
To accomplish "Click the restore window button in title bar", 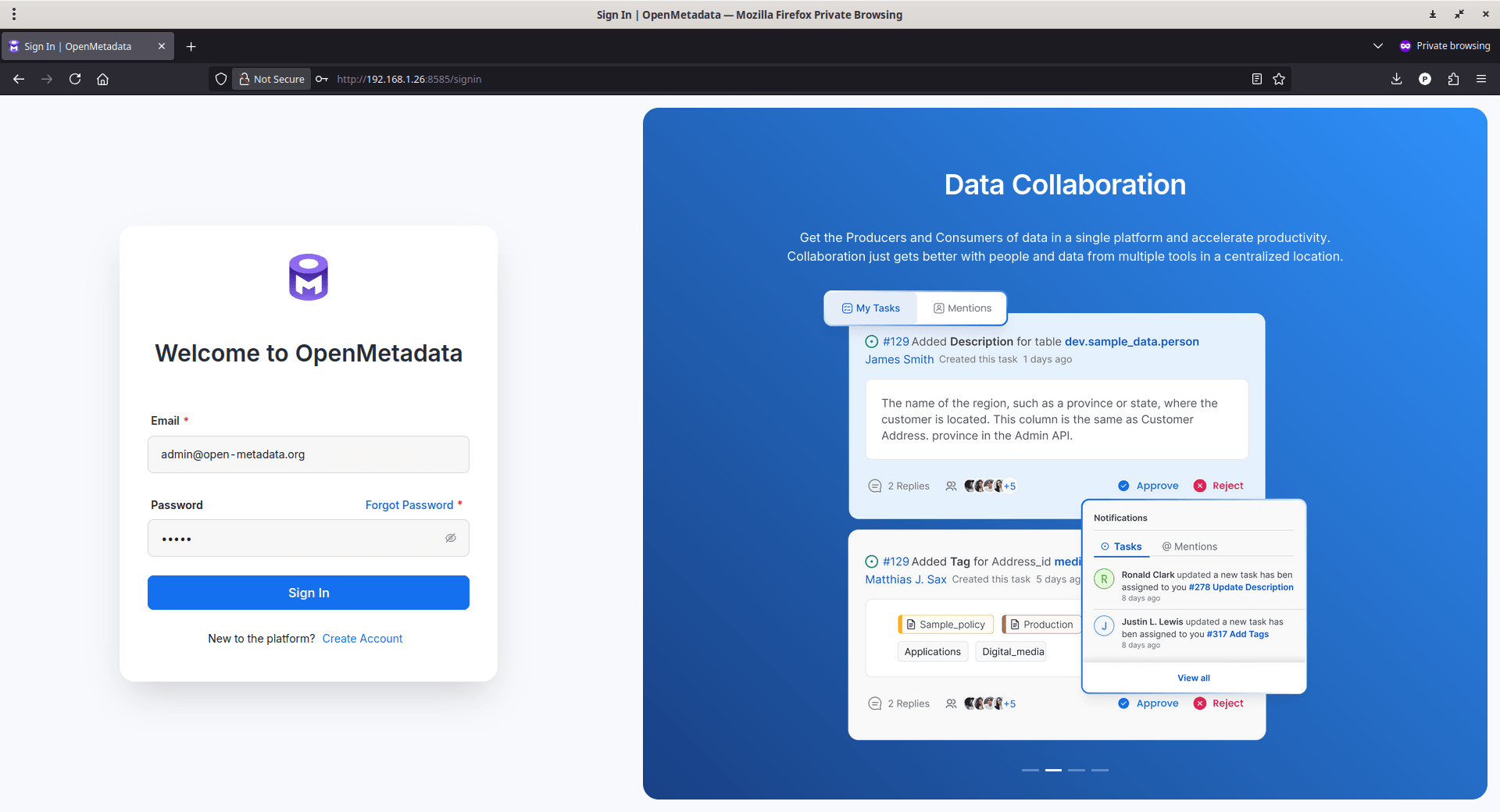I will [x=1459, y=14].
